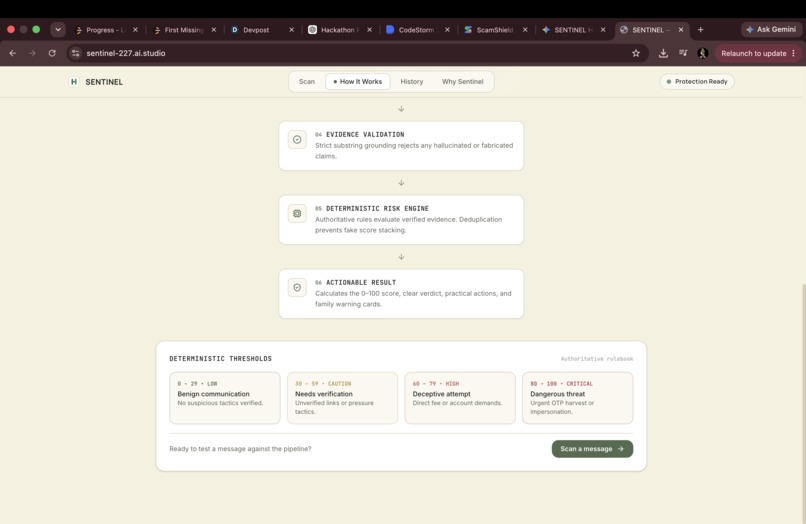Image resolution: width=806 pixels, height=524 pixels.
Task: Open the History section
Action: click(412, 82)
